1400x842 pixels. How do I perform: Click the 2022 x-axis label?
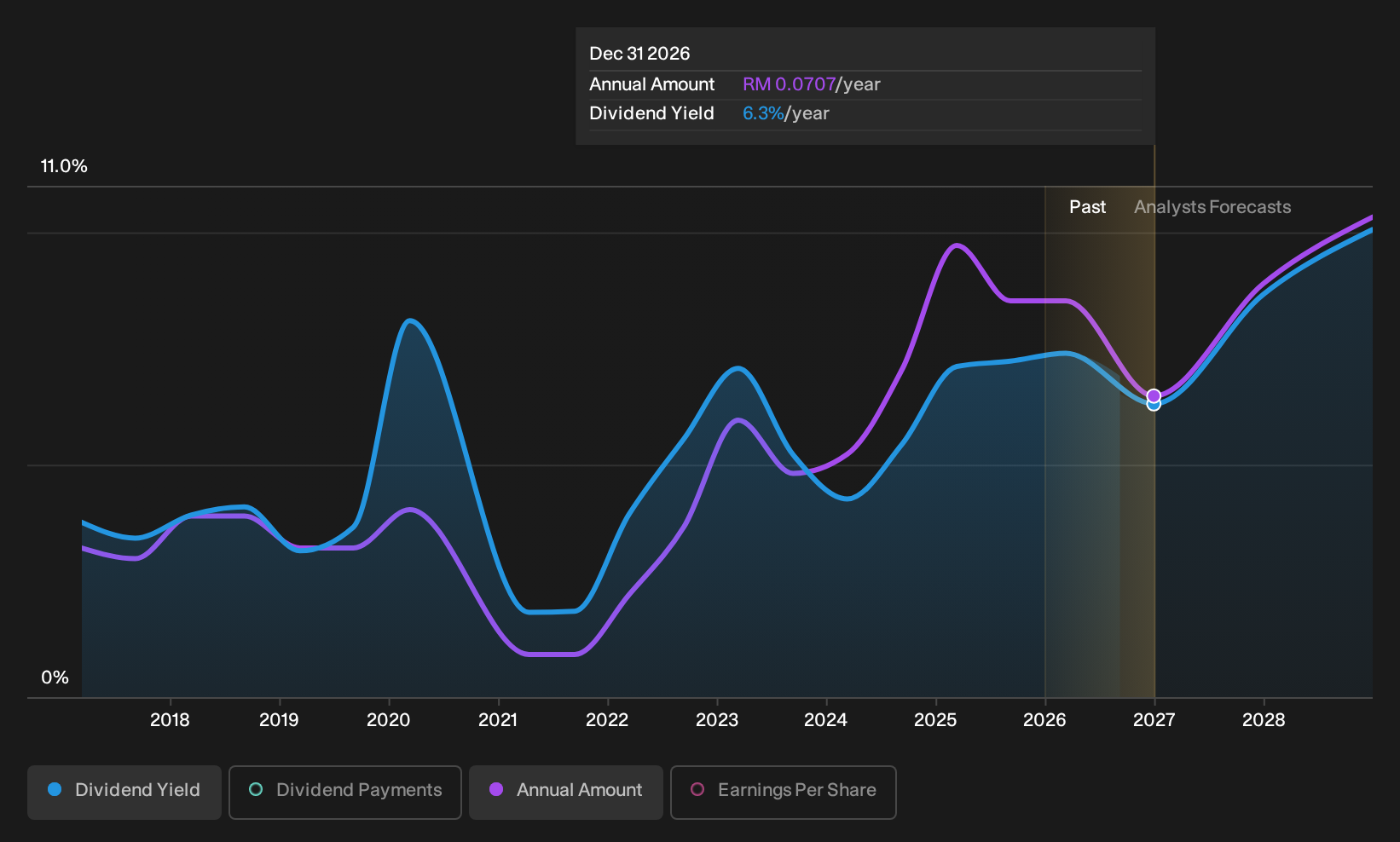(607, 720)
